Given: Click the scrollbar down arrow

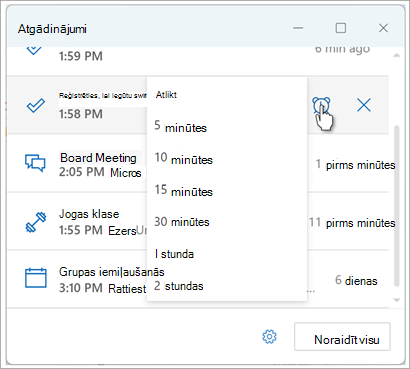Looking at the screenshot, I should pyautogui.click(x=397, y=300).
